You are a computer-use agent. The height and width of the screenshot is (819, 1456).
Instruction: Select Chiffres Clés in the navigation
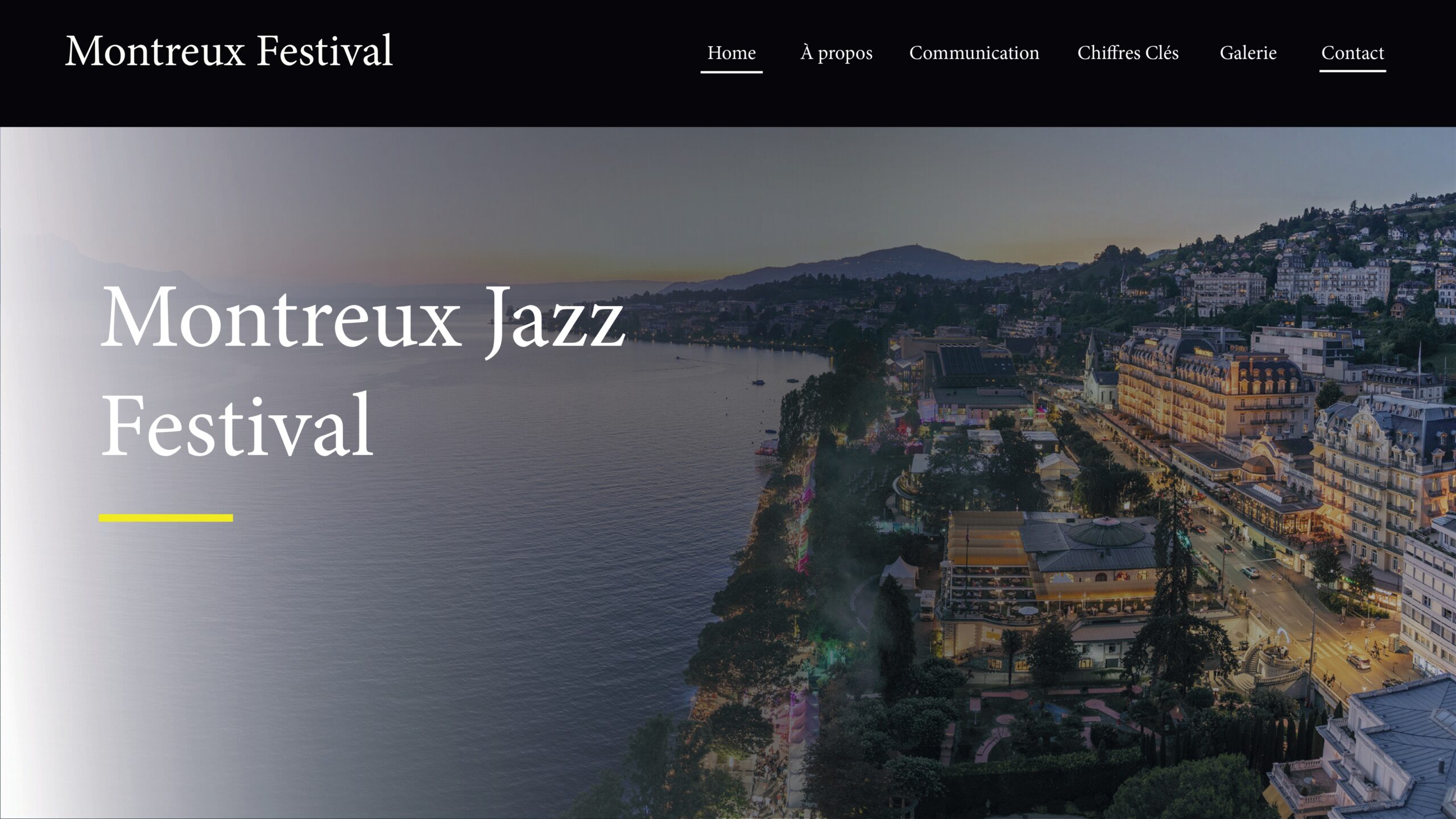[x=1128, y=53]
